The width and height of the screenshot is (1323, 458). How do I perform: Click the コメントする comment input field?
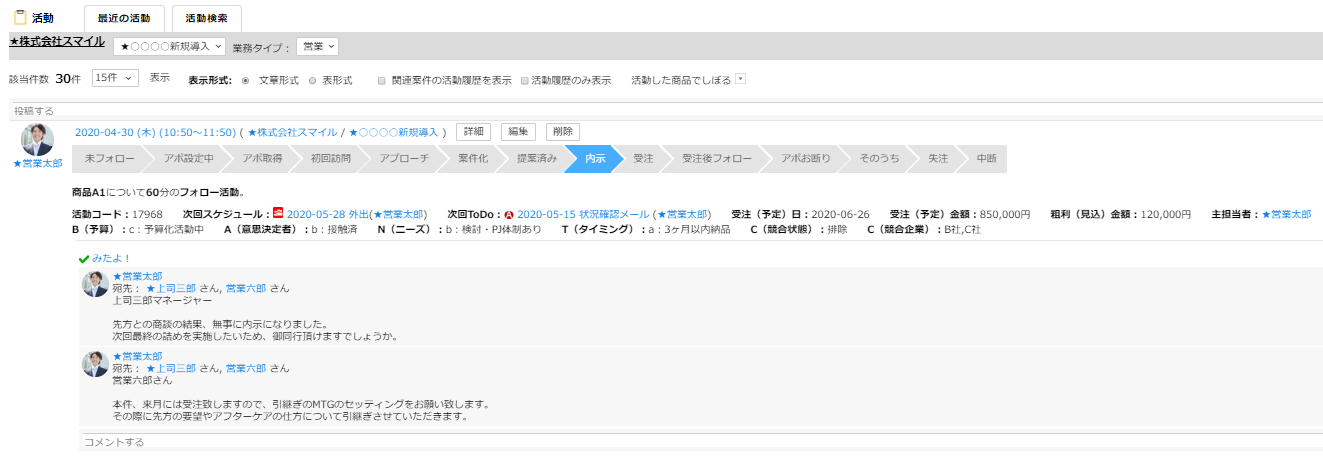(x=700, y=441)
